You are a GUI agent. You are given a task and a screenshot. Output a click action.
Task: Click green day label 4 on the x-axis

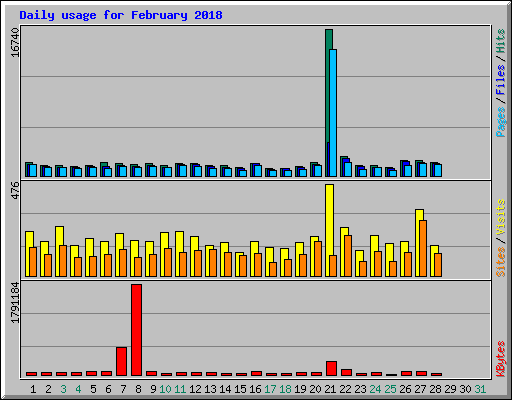pos(78,389)
